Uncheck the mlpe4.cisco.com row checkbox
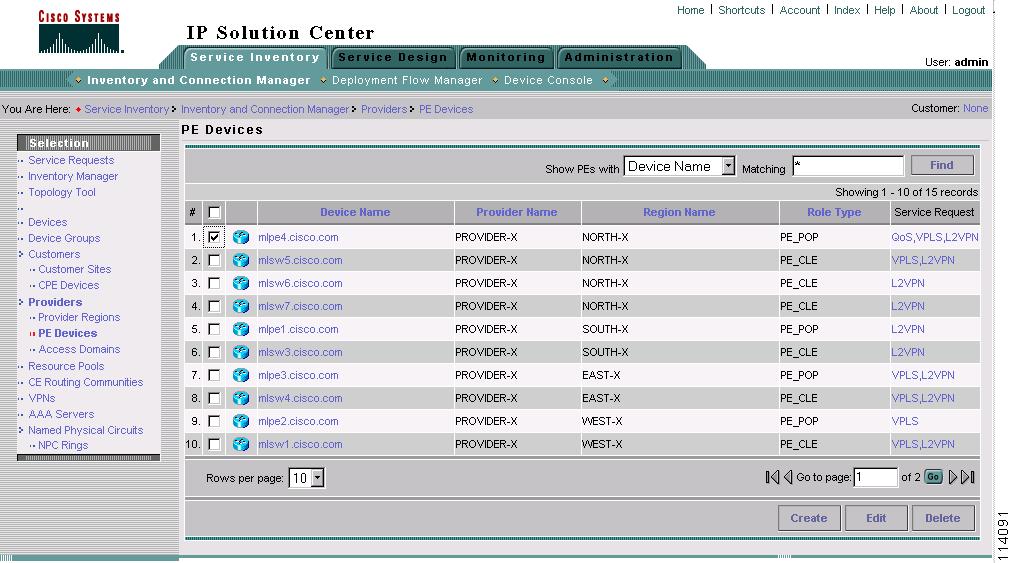 (214, 237)
